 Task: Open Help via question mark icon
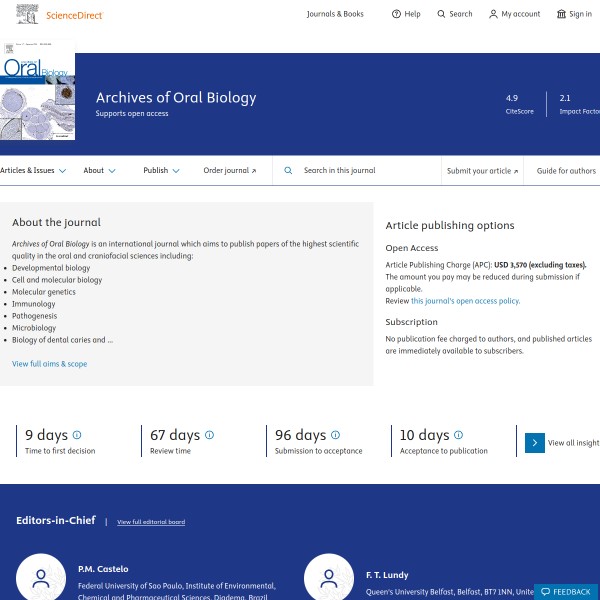coord(396,14)
